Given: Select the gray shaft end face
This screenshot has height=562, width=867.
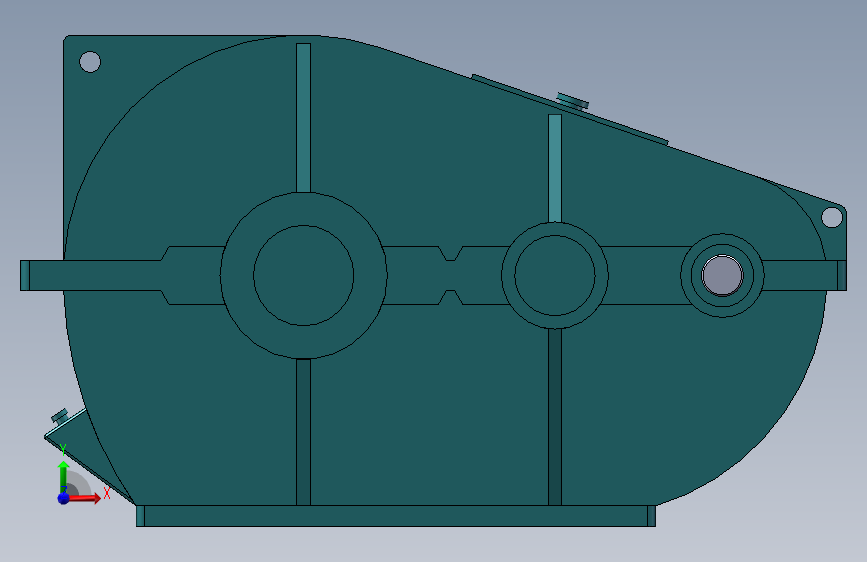Looking at the screenshot, I should [722, 275].
